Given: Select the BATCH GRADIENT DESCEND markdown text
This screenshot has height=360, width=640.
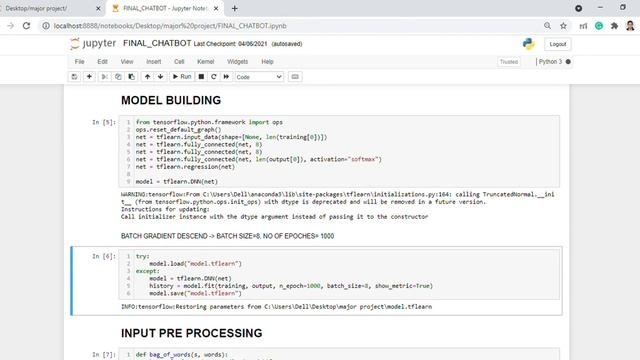Looking at the screenshot, I should 227,236.
